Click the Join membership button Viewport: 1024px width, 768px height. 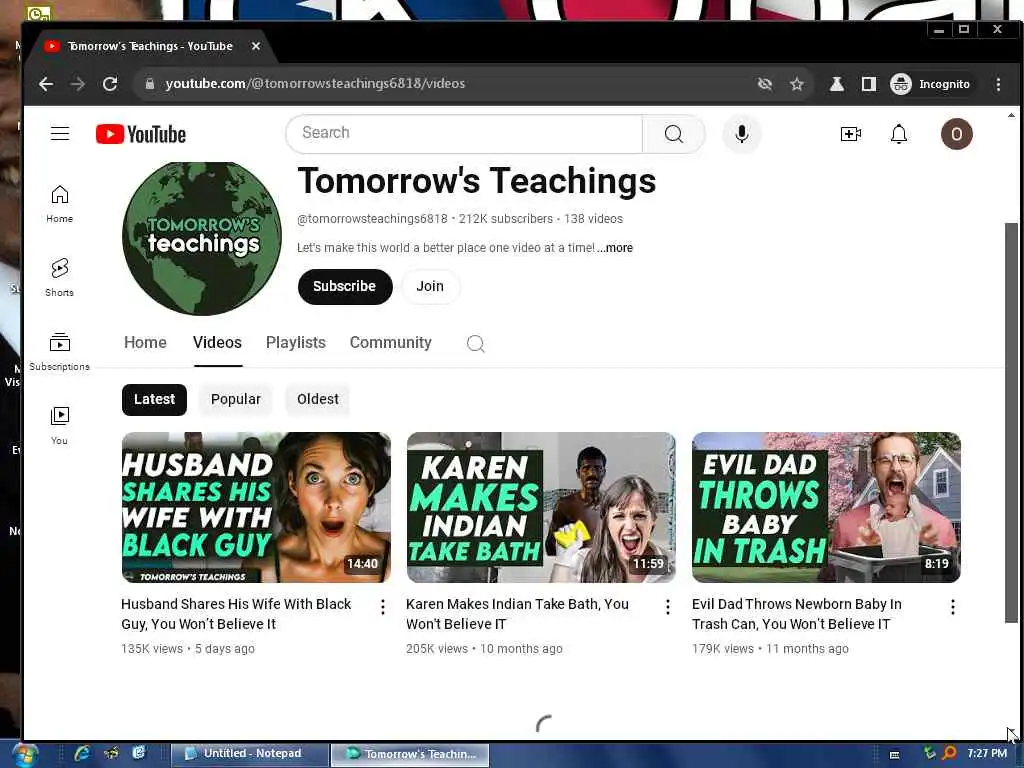coord(430,286)
